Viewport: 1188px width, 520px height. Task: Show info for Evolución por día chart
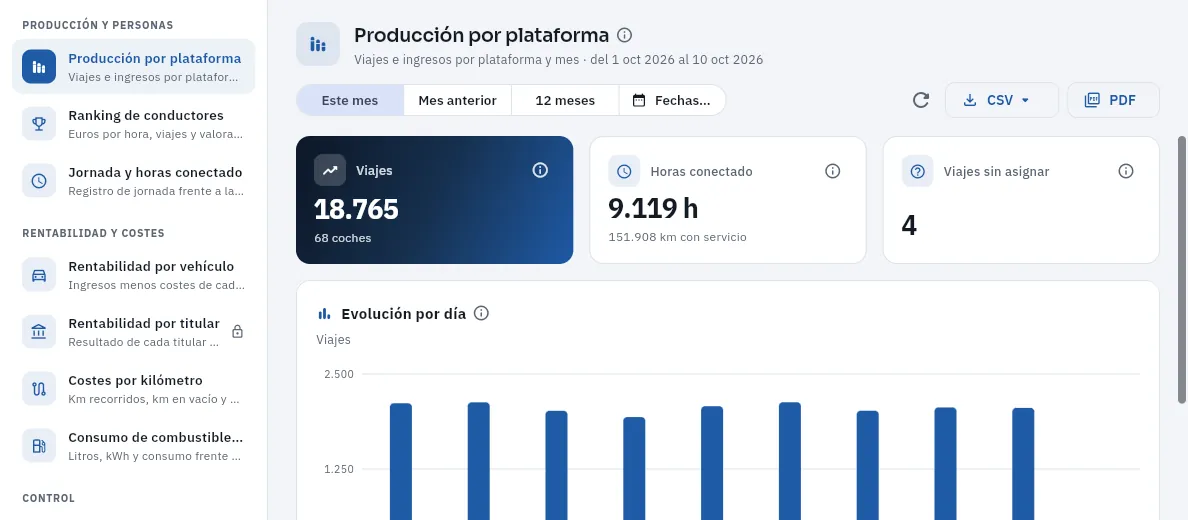click(481, 313)
